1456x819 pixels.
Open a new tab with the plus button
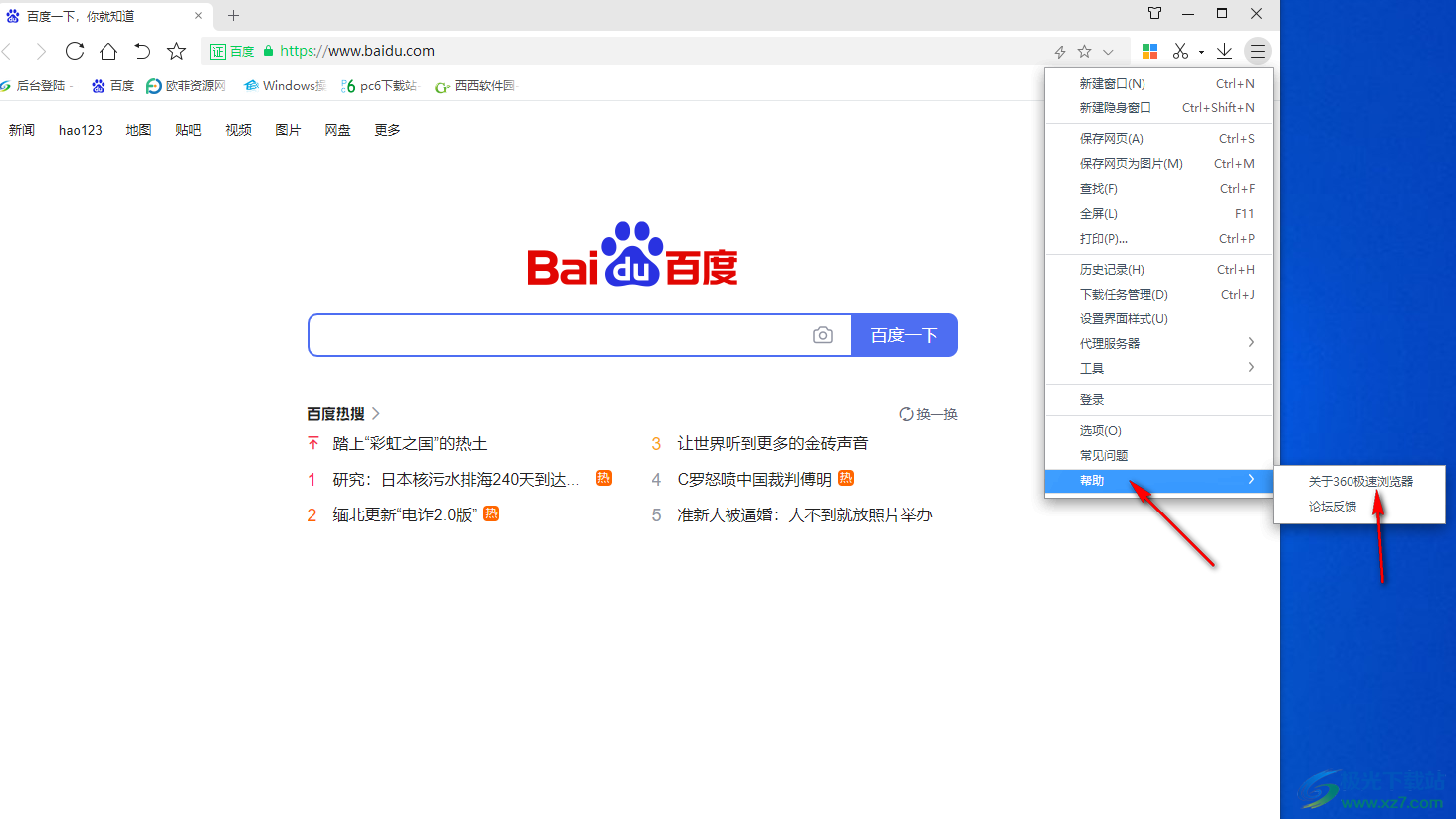(x=234, y=15)
